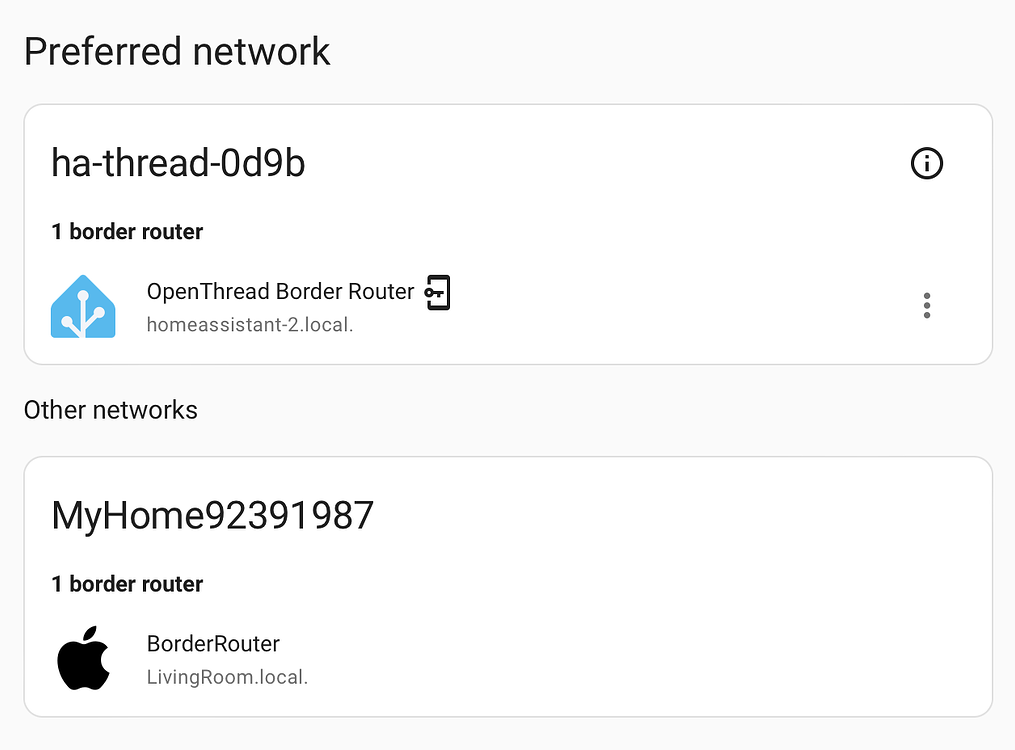Click the OpenThread Border Router label

tap(280, 291)
